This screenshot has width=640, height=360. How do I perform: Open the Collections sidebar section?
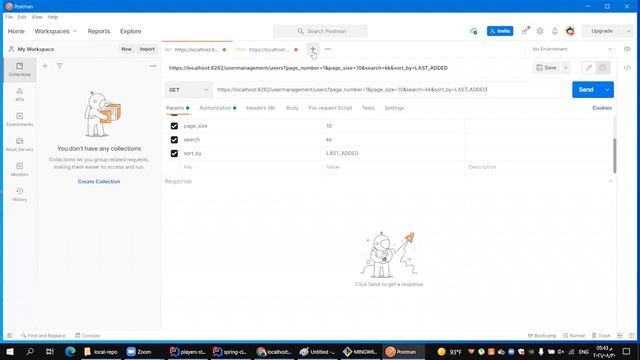(x=20, y=69)
